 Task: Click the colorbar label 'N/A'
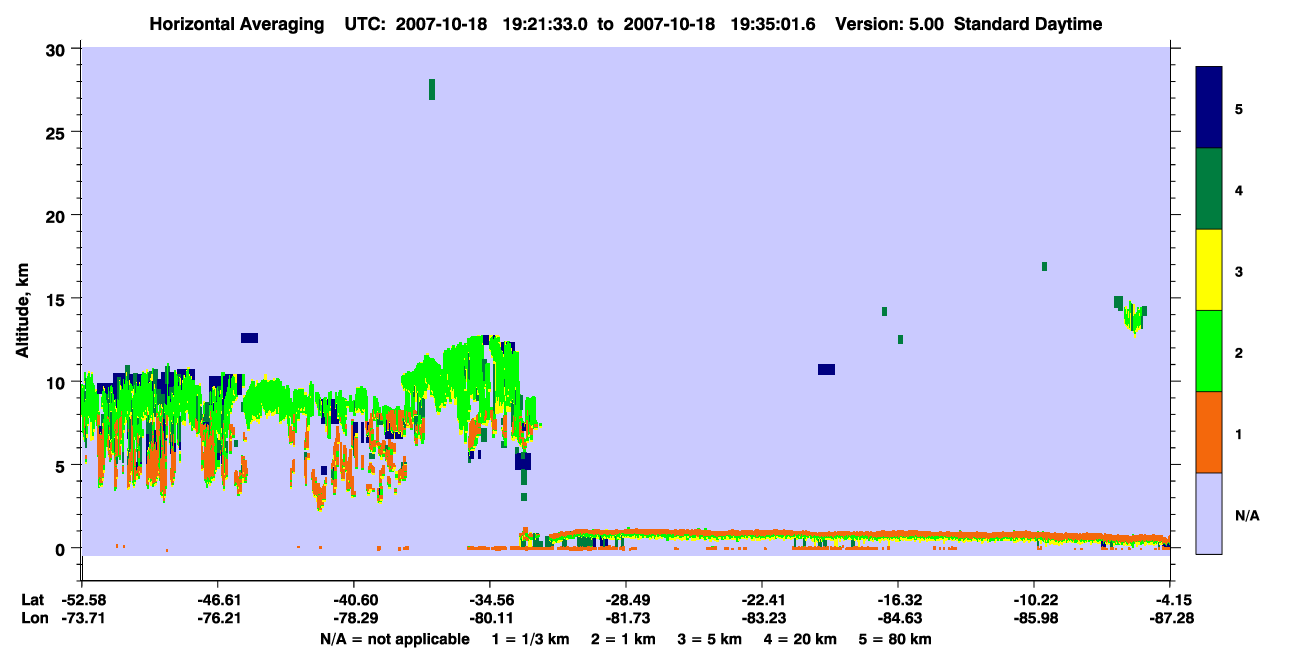[x=1246, y=516]
